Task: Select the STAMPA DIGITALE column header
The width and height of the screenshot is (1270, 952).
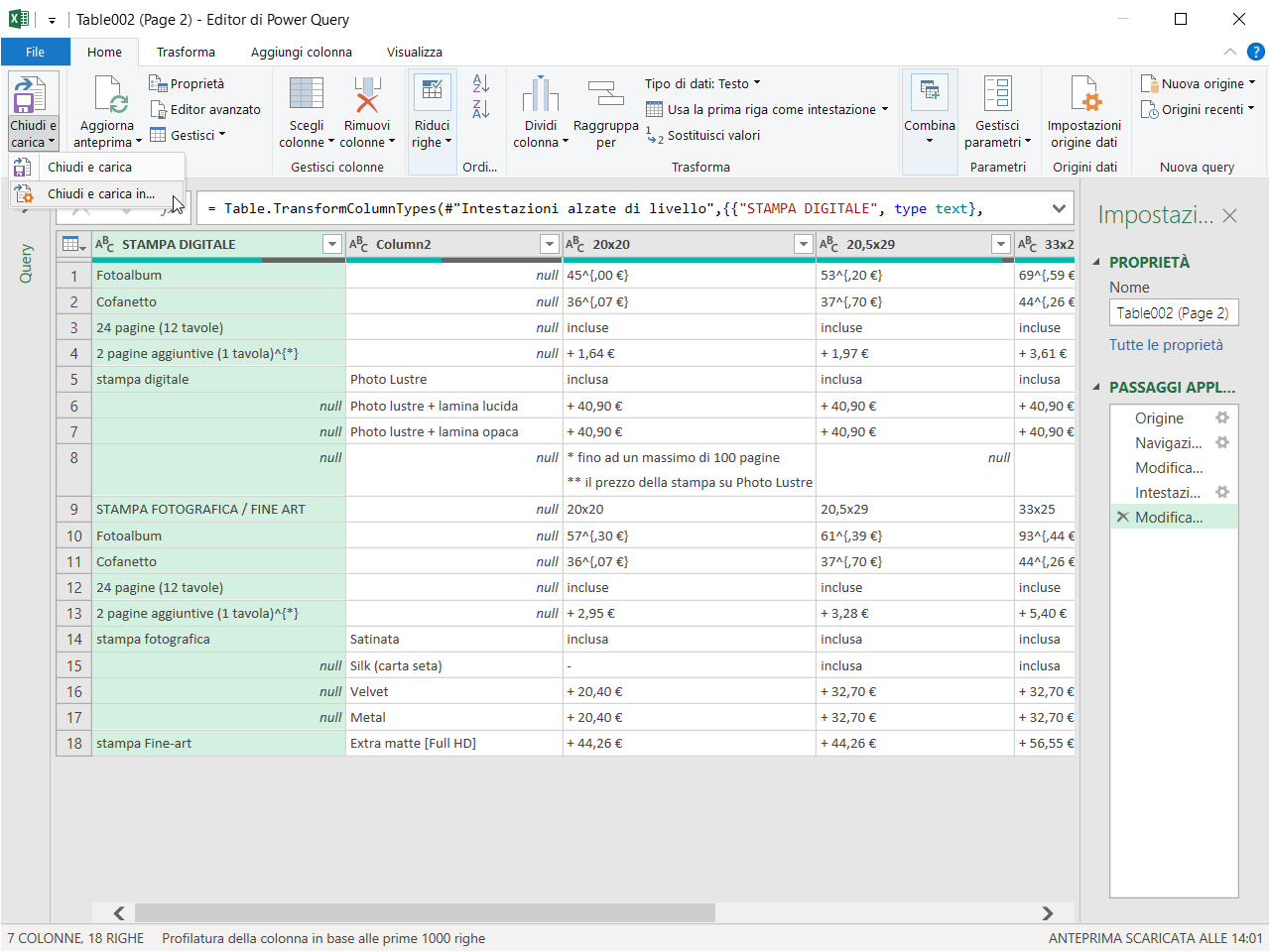Action: (218, 244)
